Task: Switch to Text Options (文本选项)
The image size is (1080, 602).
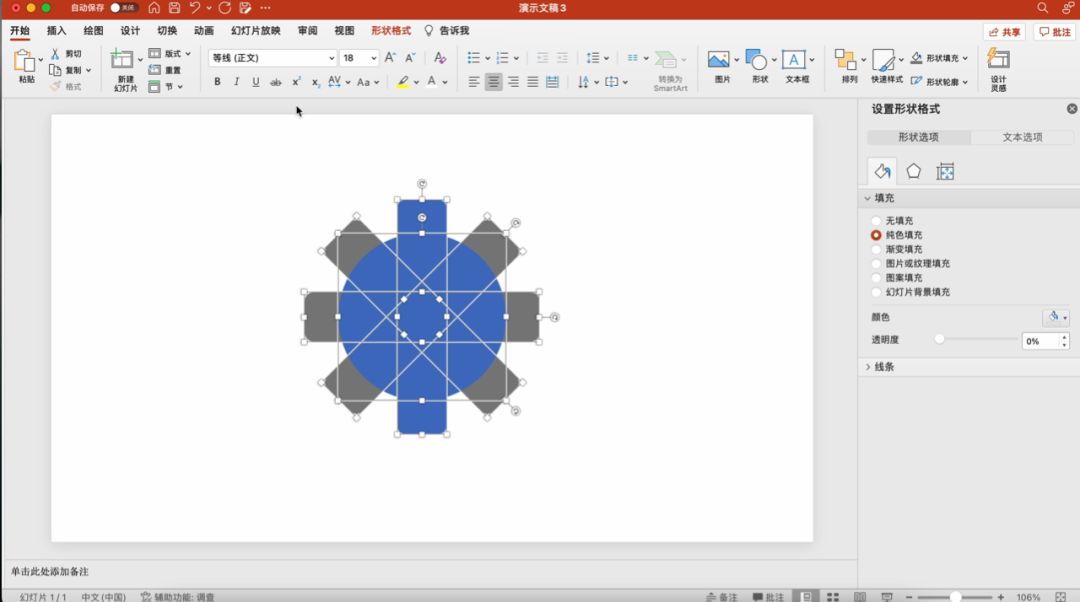Action: tap(1022, 137)
